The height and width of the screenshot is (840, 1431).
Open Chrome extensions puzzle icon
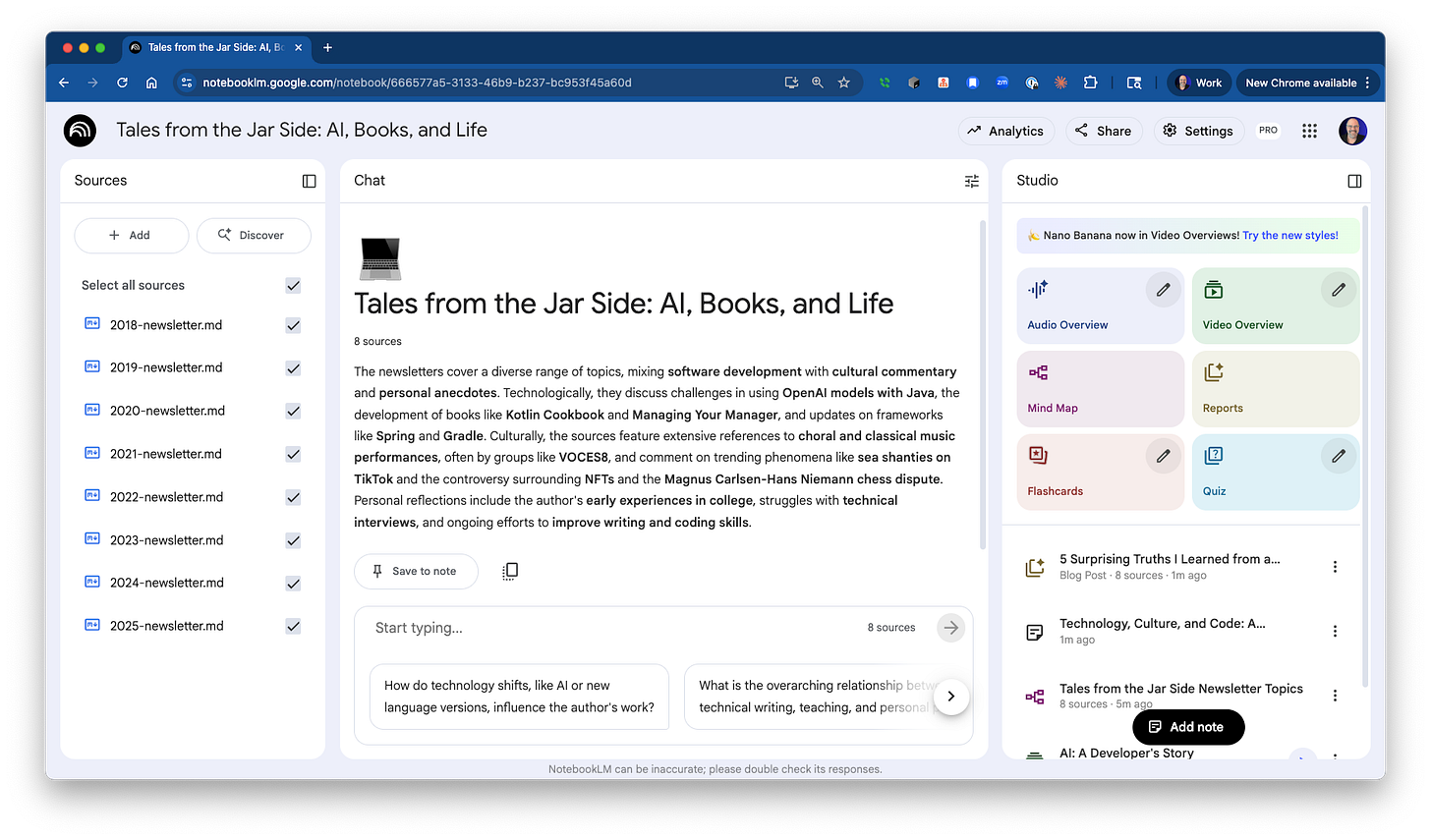pos(1090,83)
